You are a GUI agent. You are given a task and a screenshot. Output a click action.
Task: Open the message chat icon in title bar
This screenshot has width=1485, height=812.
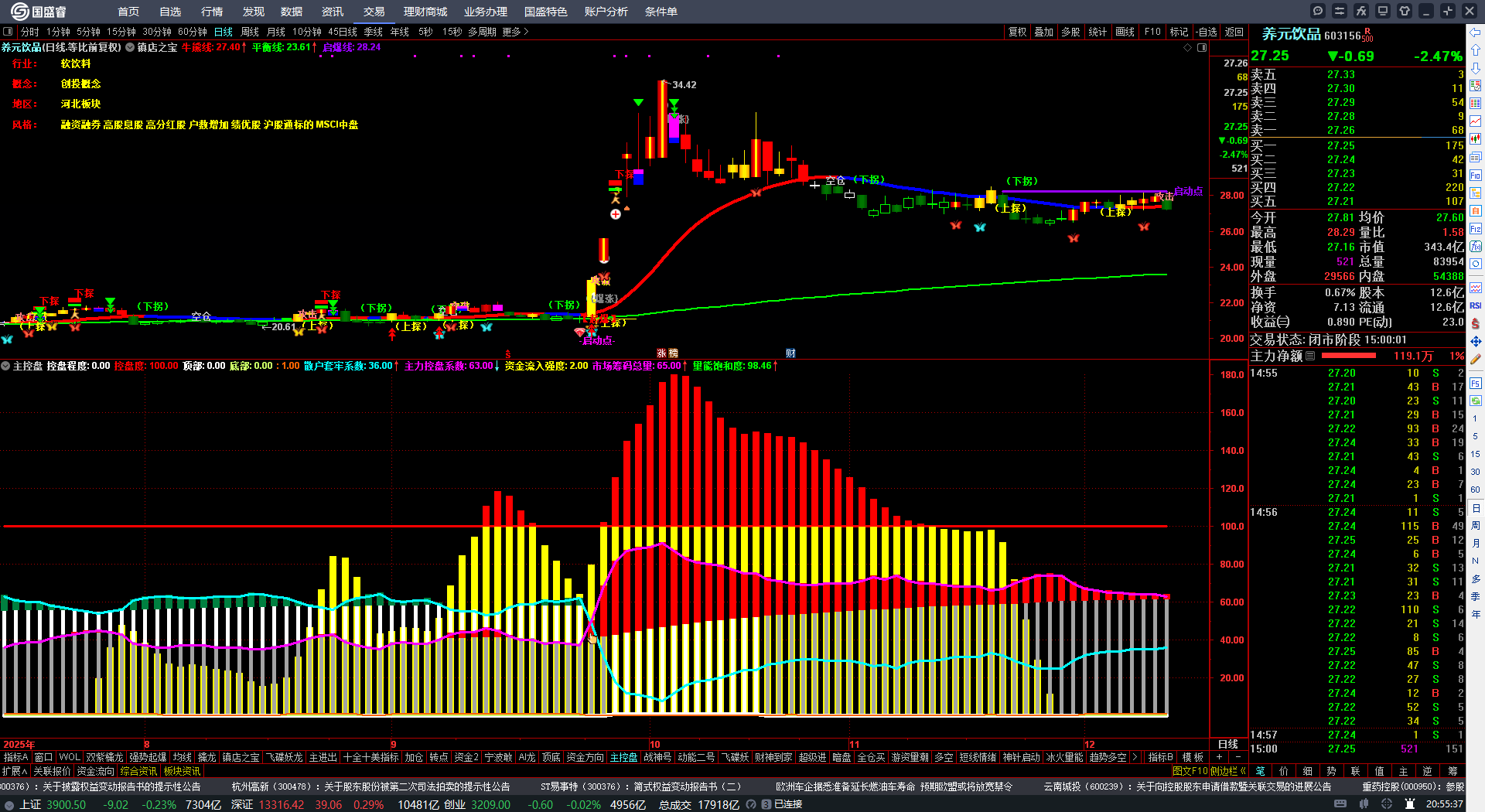[x=1318, y=11]
